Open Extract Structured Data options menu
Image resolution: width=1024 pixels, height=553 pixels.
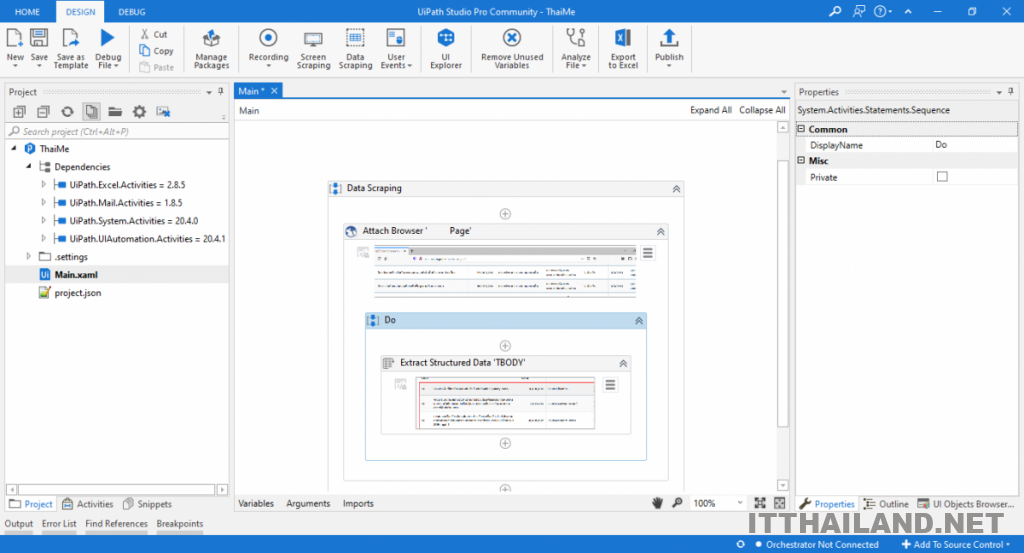(x=610, y=385)
